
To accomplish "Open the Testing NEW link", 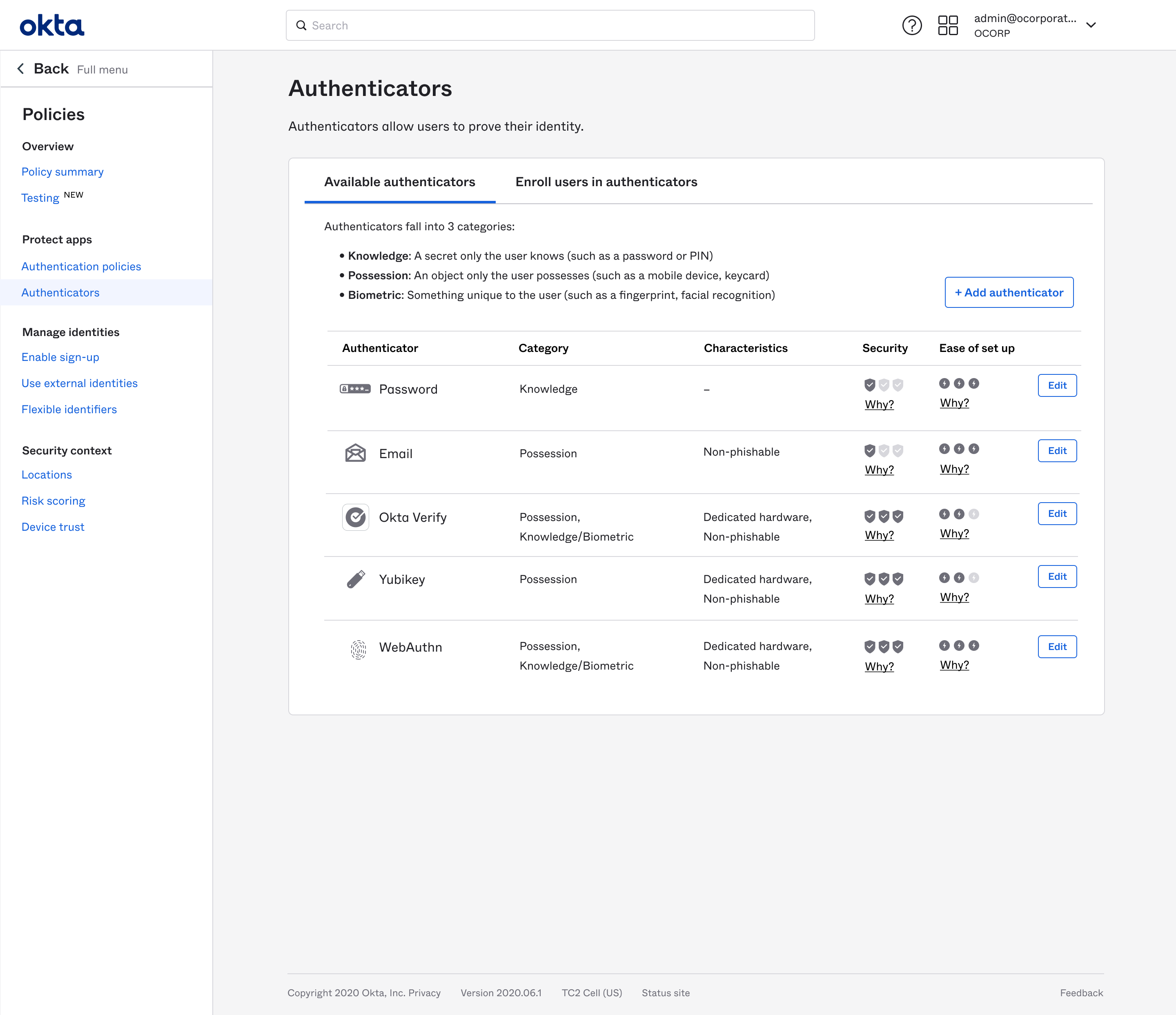I will pyautogui.click(x=40, y=198).
